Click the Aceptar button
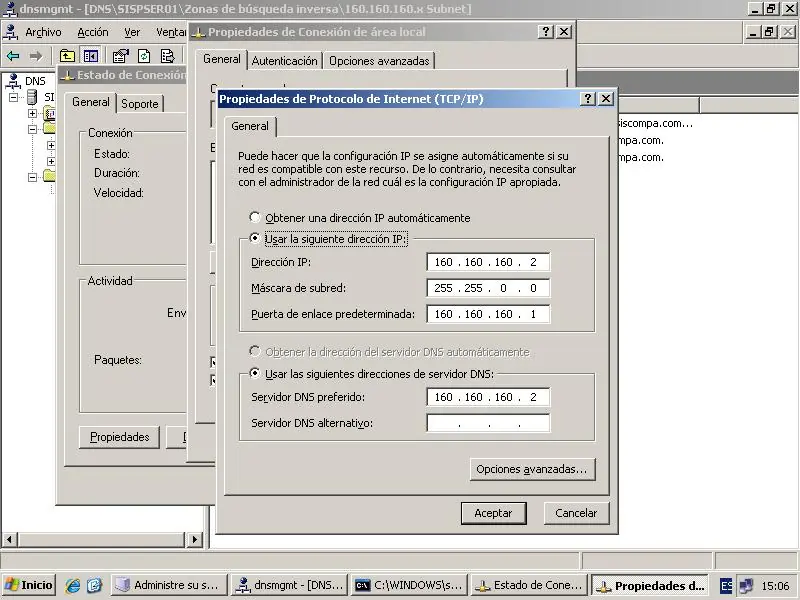This screenshot has width=800, height=600. (493, 513)
